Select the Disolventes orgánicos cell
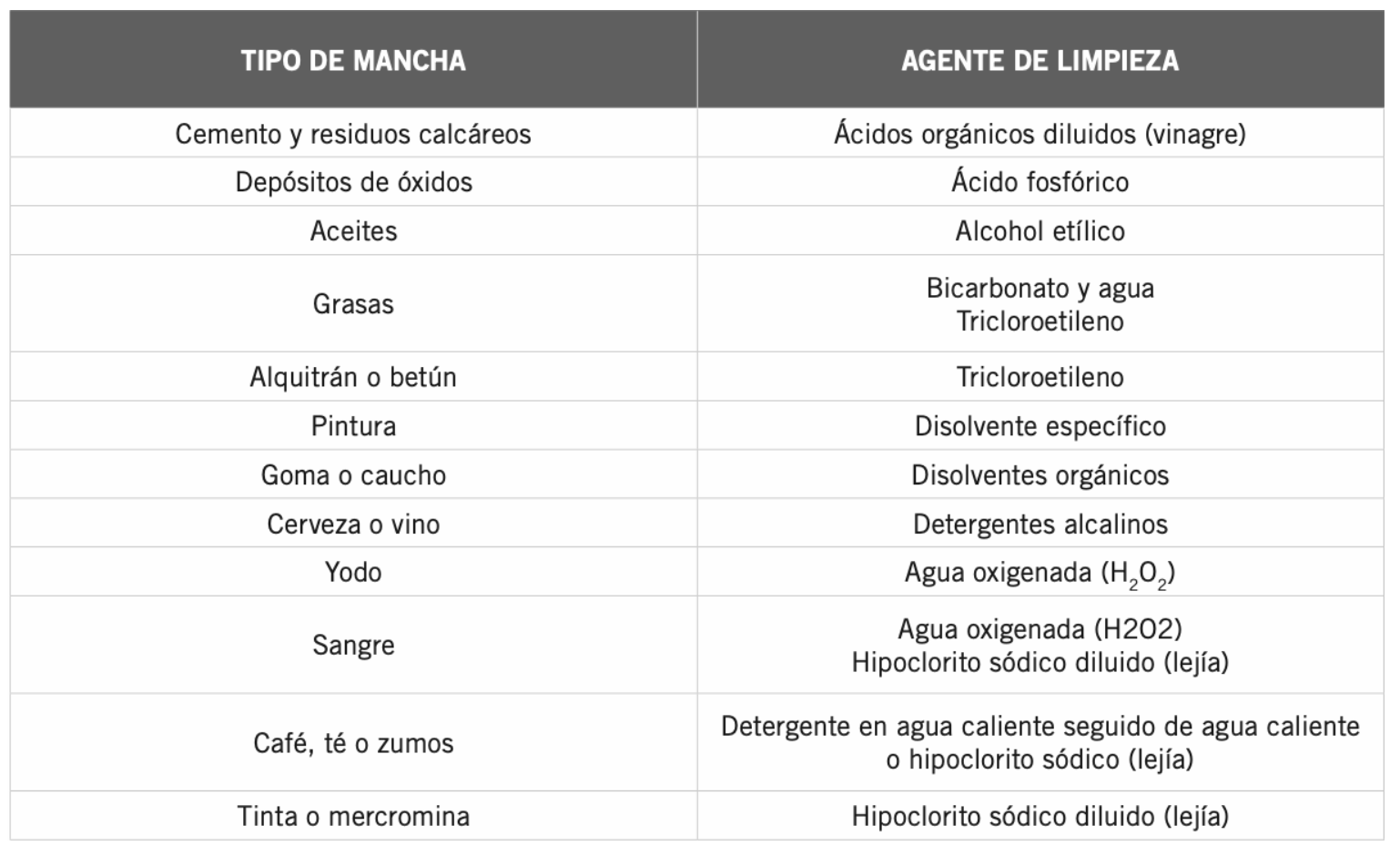The image size is (1400, 856). 1040,475
